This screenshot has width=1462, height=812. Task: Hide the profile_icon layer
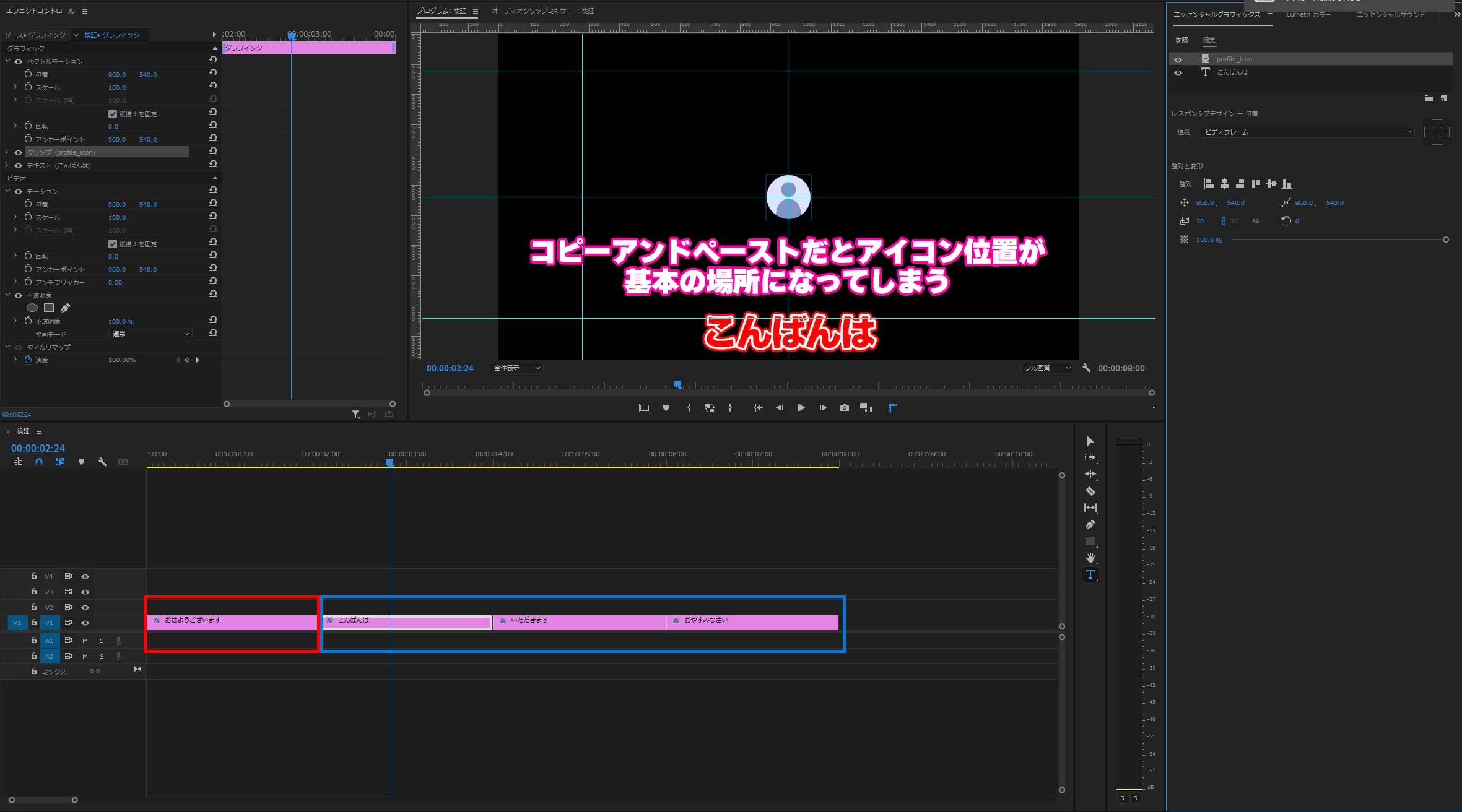click(x=1178, y=59)
